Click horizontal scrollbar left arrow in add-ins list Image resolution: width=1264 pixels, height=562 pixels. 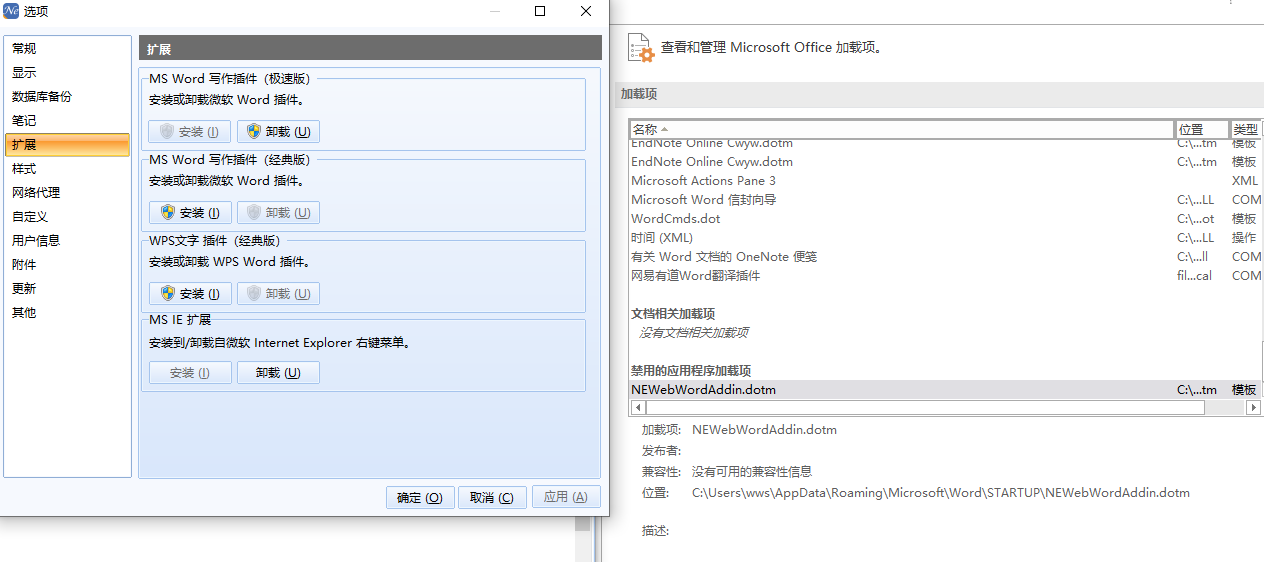[x=637, y=408]
